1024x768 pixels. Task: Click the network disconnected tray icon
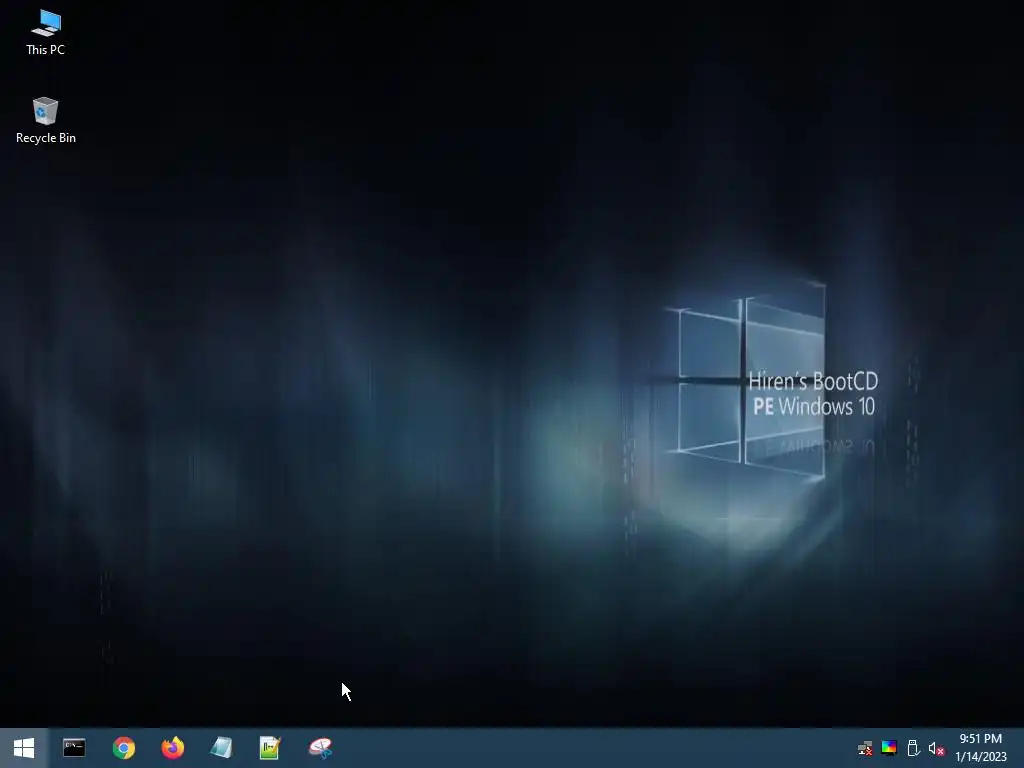[865, 748]
